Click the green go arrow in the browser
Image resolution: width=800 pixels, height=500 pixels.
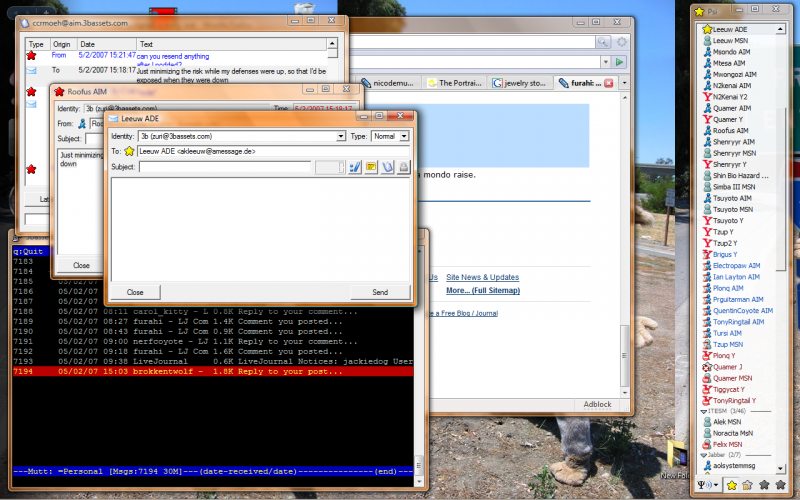pyautogui.click(x=620, y=61)
